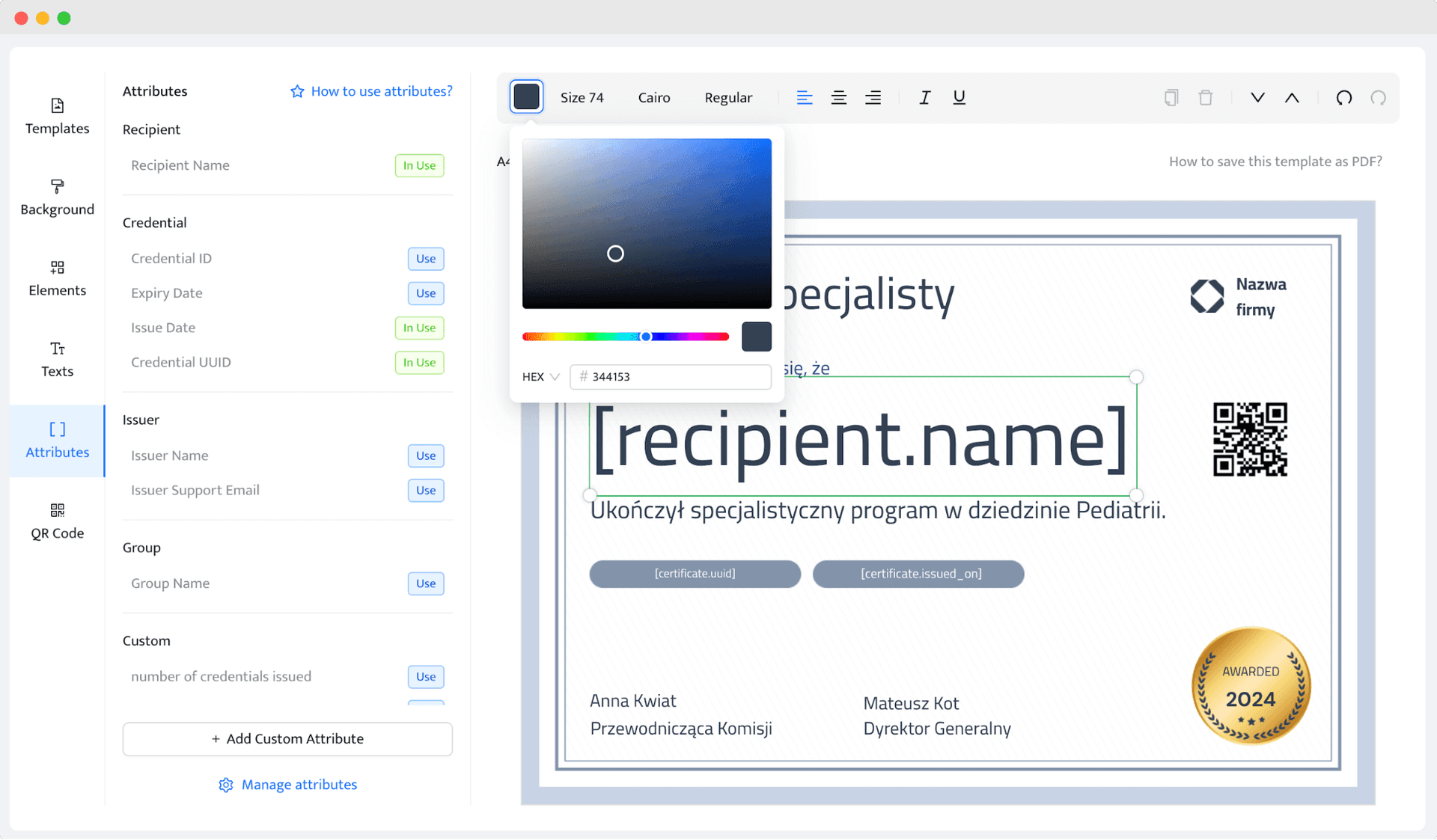Click the center text alignment toggle
This screenshot has height=840, width=1437.
[x=838, y=97]
